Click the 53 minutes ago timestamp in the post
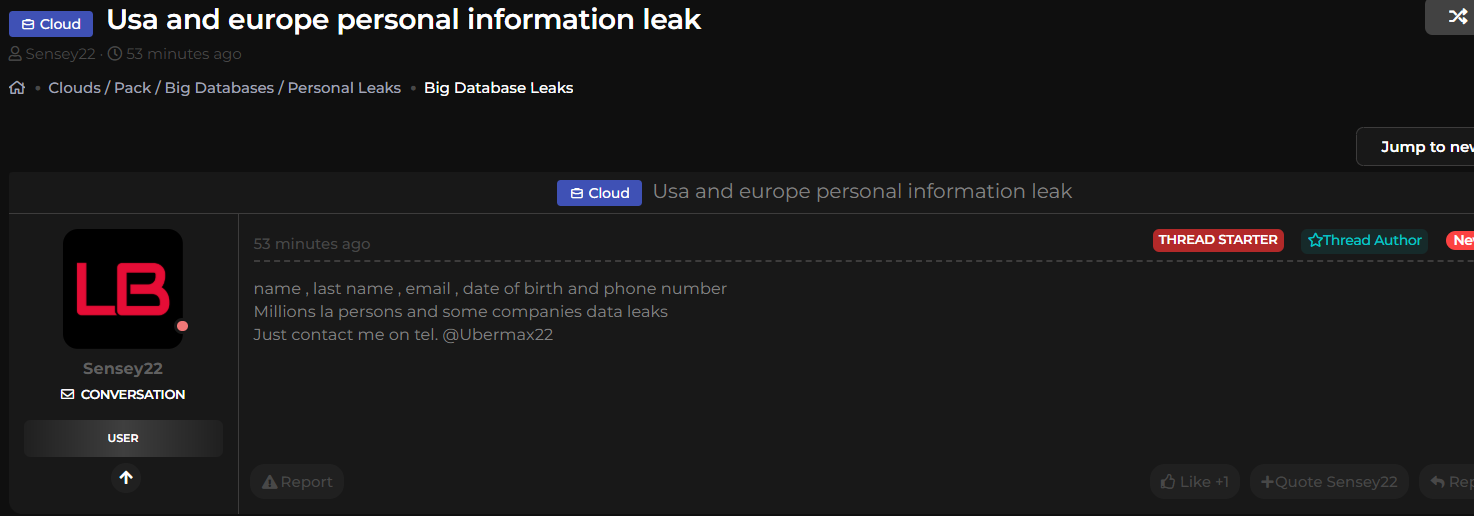 (x=312, y=244)
